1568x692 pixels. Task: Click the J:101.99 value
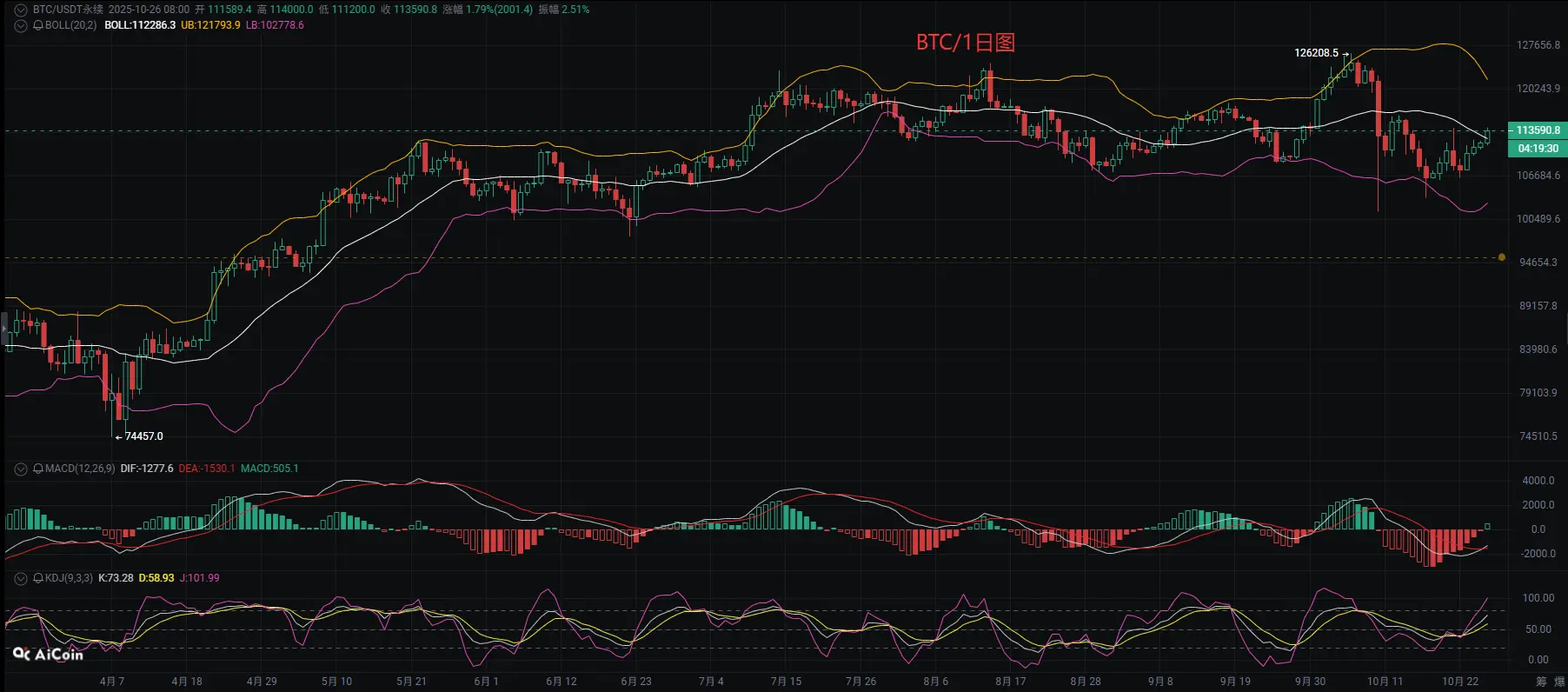coord(200,578)
